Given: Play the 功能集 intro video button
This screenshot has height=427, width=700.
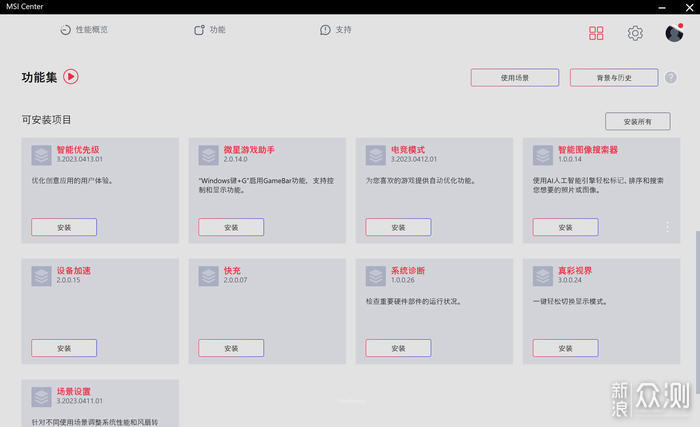Looking at the screenshot, I should point(71,77).
